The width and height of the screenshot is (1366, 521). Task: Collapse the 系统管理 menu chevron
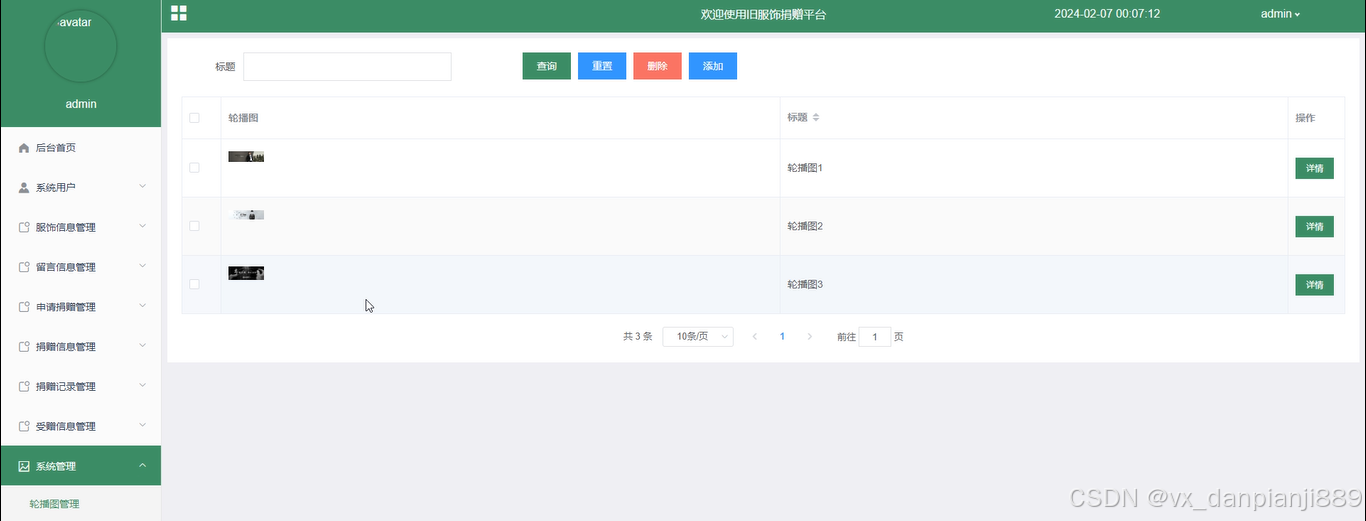click(143, 465)
